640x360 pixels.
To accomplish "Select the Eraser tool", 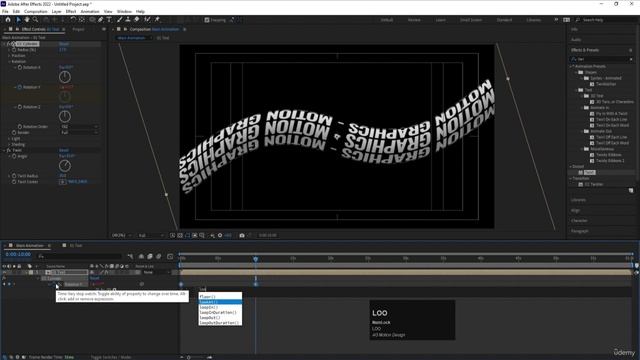I will point(137,20).
